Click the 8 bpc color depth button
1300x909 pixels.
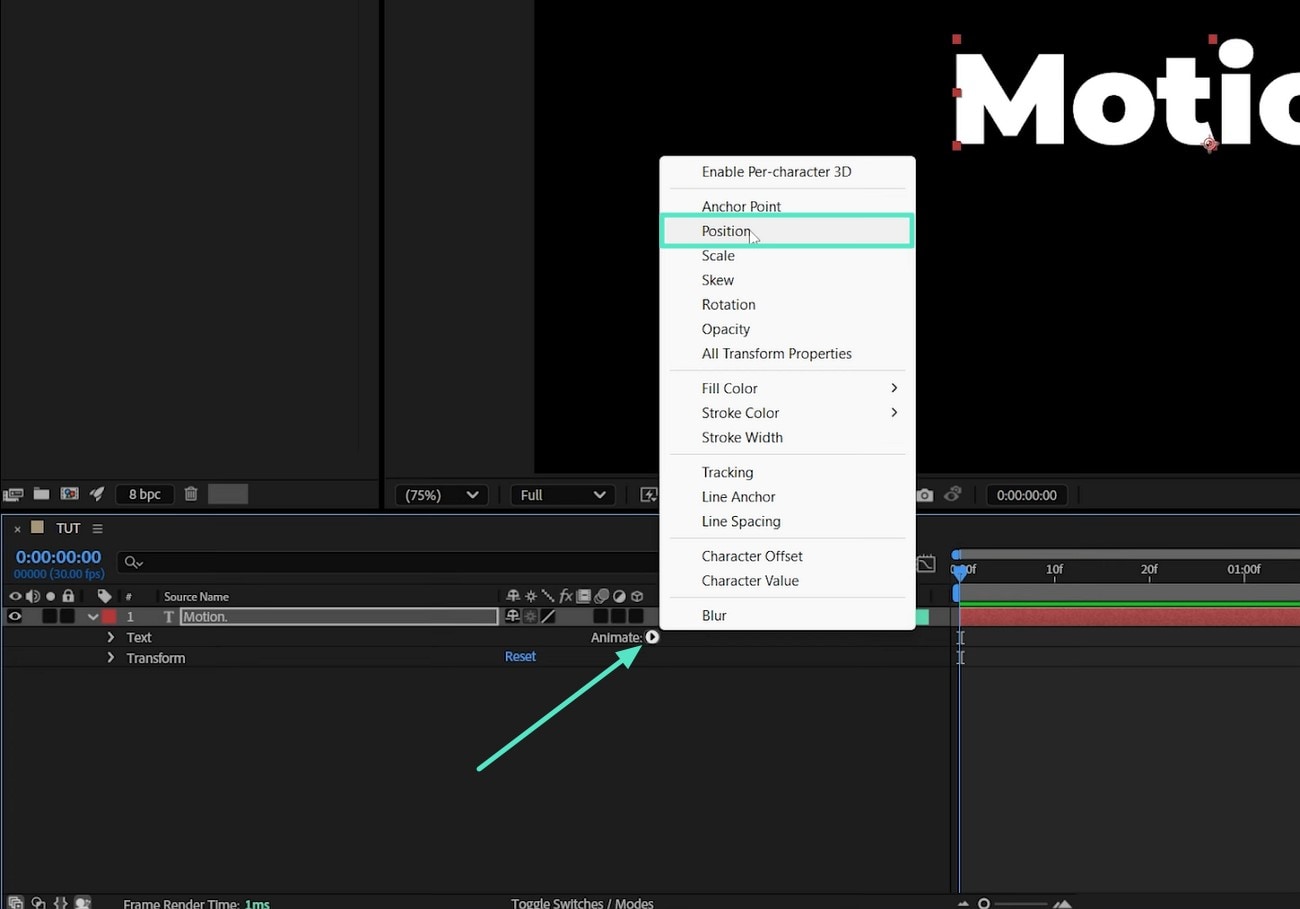click(145, 494)
